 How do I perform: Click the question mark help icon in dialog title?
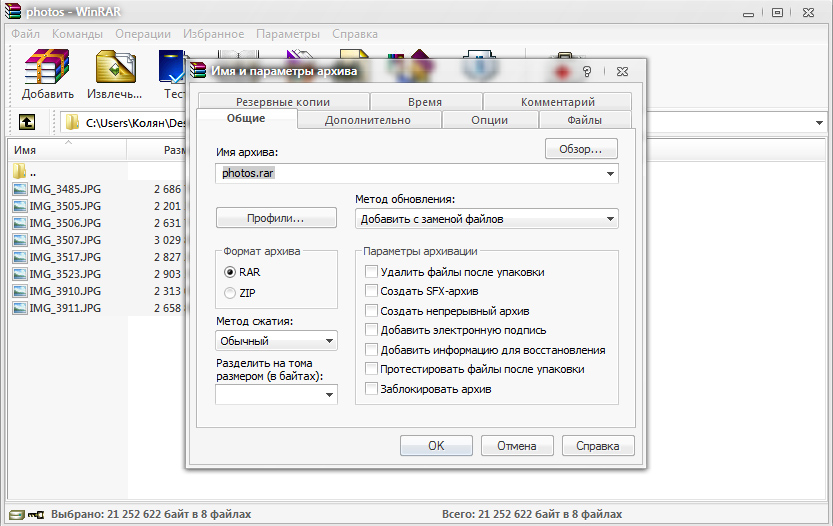coord(587,71)
